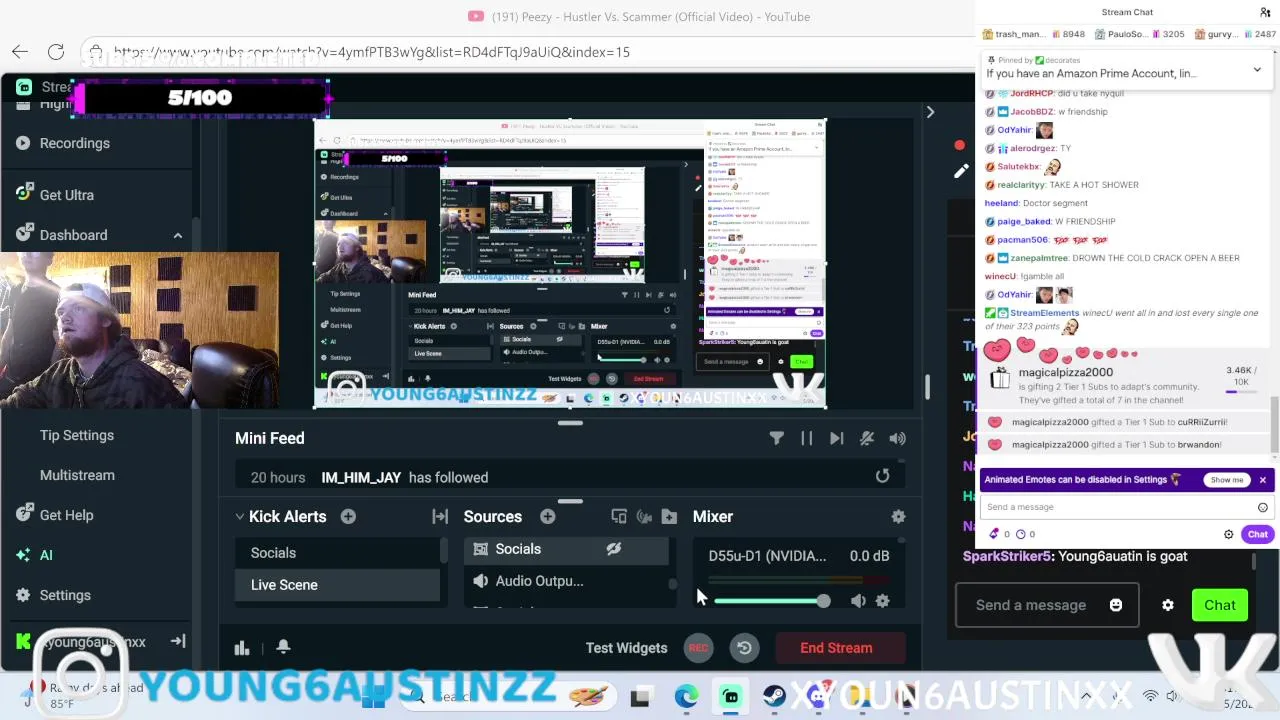Collapse the Dashboard sidebar section
1280x720 pixels.
[178, 236]
